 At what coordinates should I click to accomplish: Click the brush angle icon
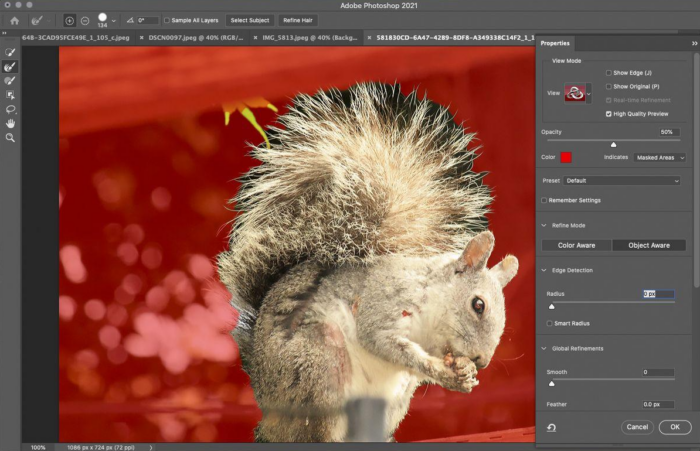click(130, 21)
